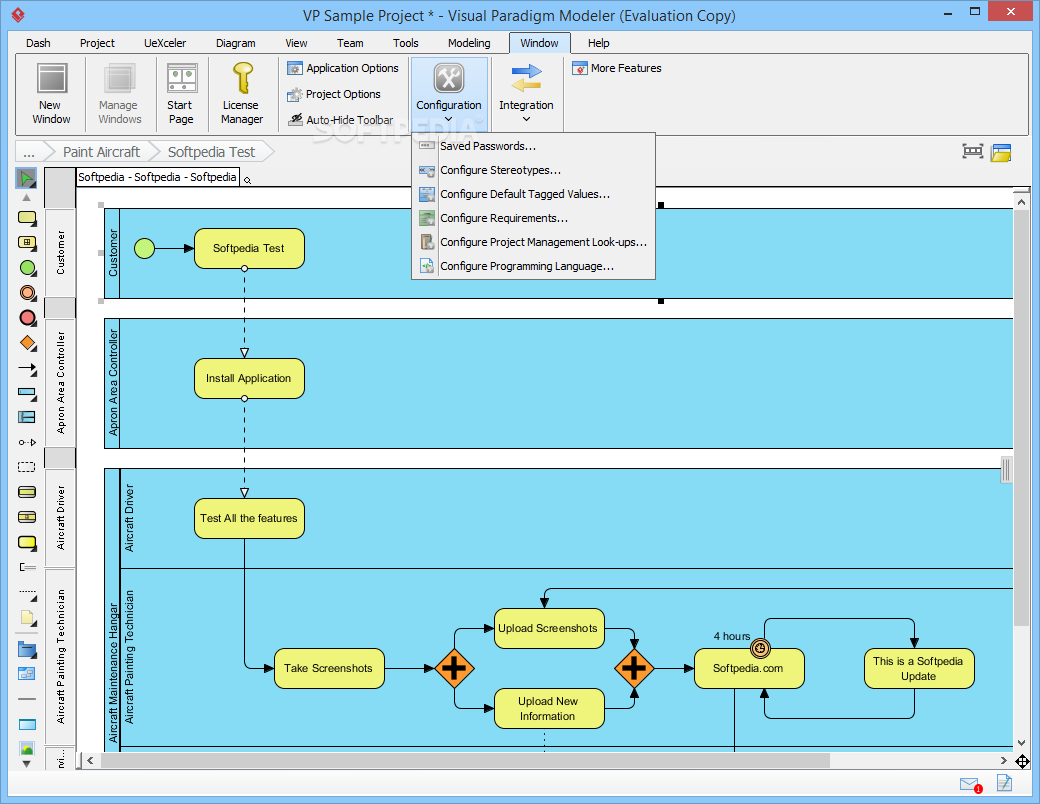Click the diagram name field Softpedia - Softpedia
1040x804 pixels.
[157, 177]
